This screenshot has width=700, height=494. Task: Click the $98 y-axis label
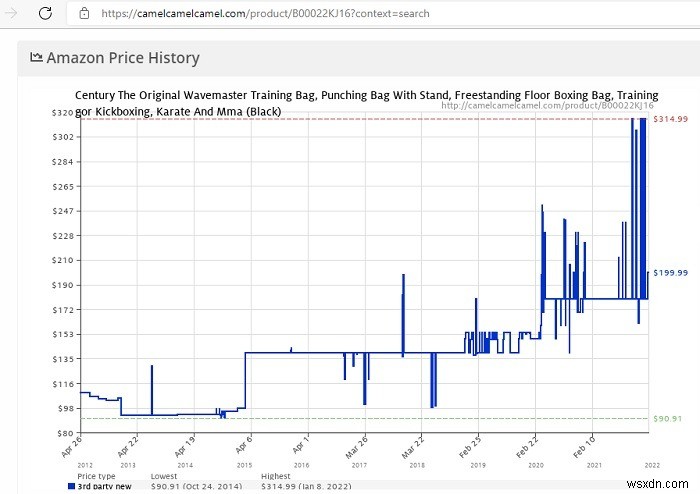coord(65,408)
